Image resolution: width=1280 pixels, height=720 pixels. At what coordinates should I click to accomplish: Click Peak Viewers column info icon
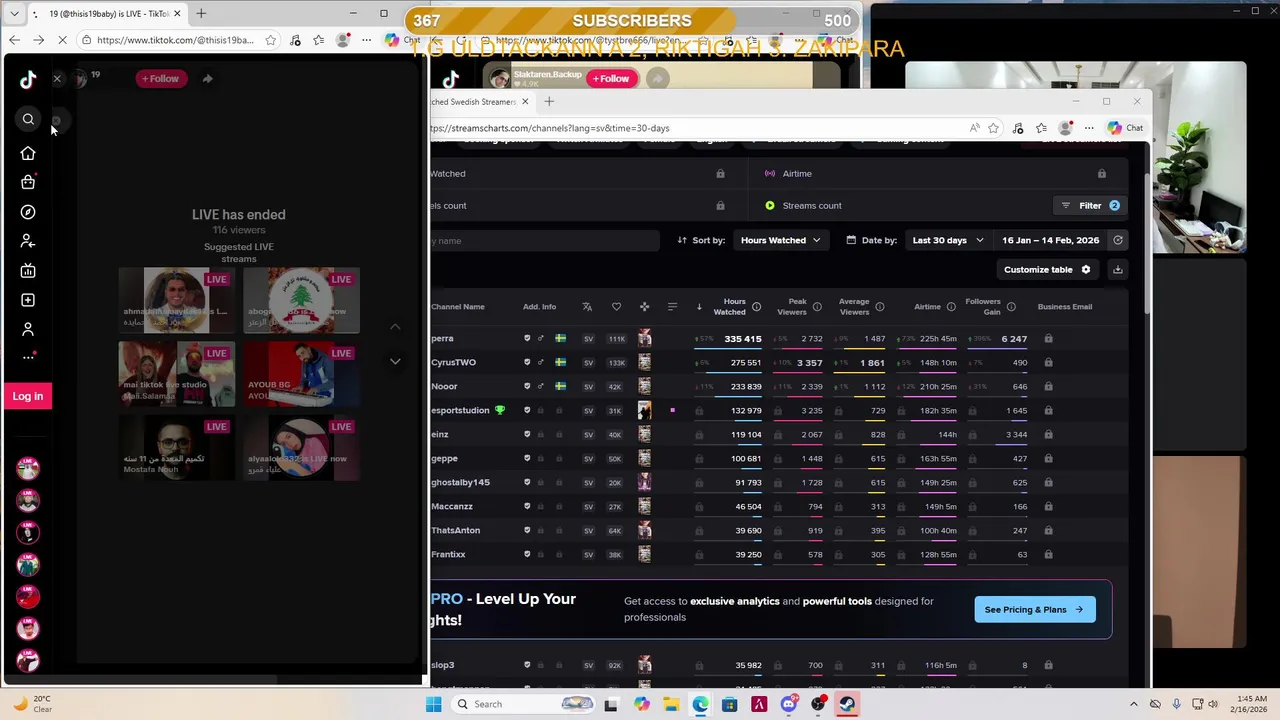[817, 307]
